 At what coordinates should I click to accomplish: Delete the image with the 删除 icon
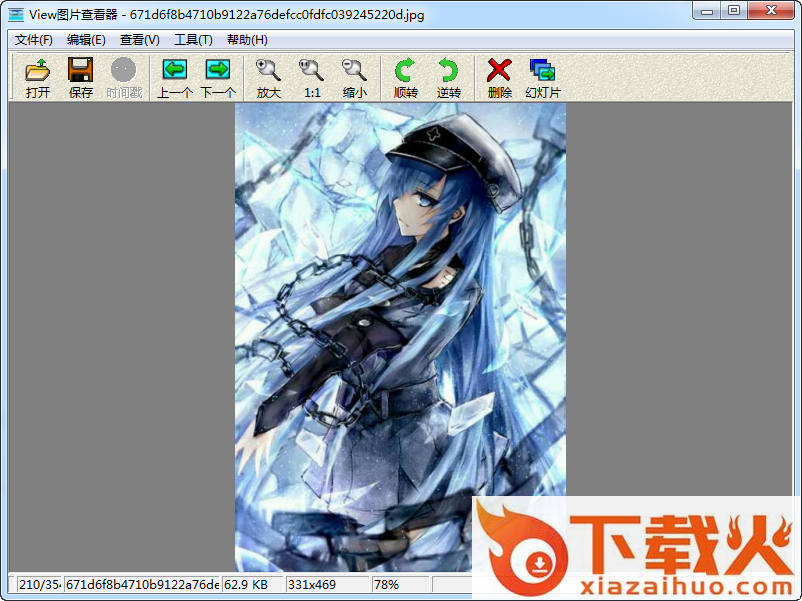[x=499, y=70]
